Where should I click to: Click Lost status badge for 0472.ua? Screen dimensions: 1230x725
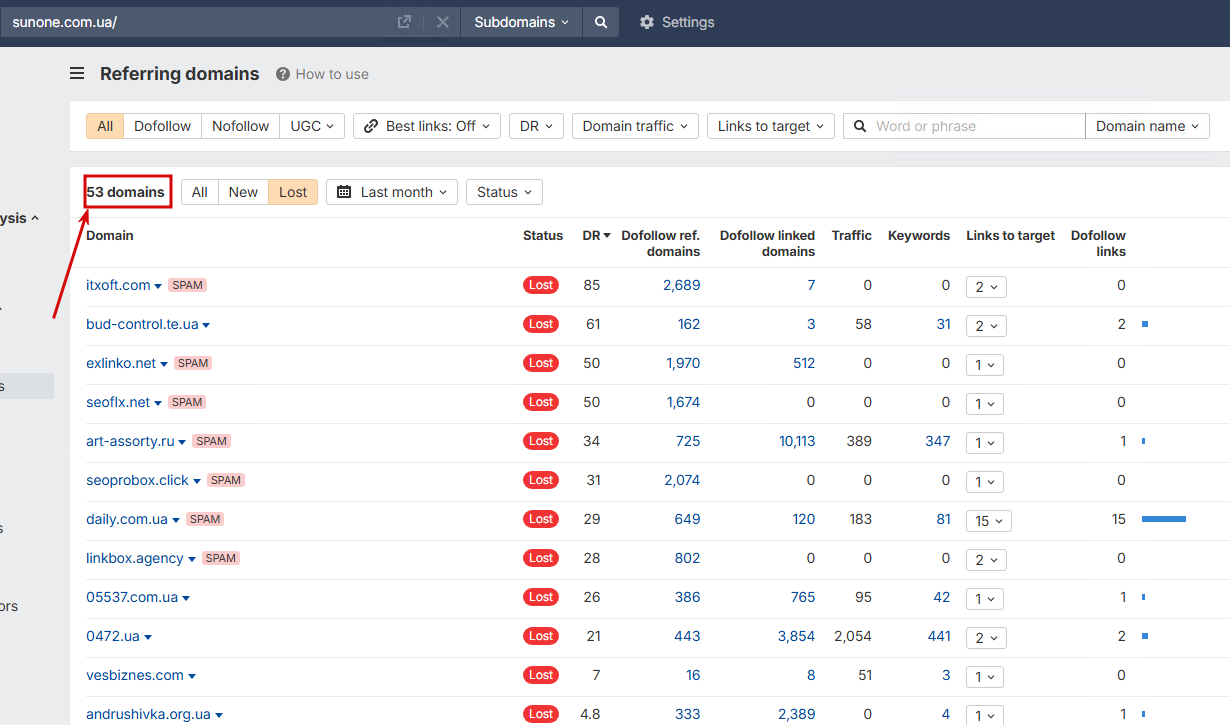pos(541,636)
